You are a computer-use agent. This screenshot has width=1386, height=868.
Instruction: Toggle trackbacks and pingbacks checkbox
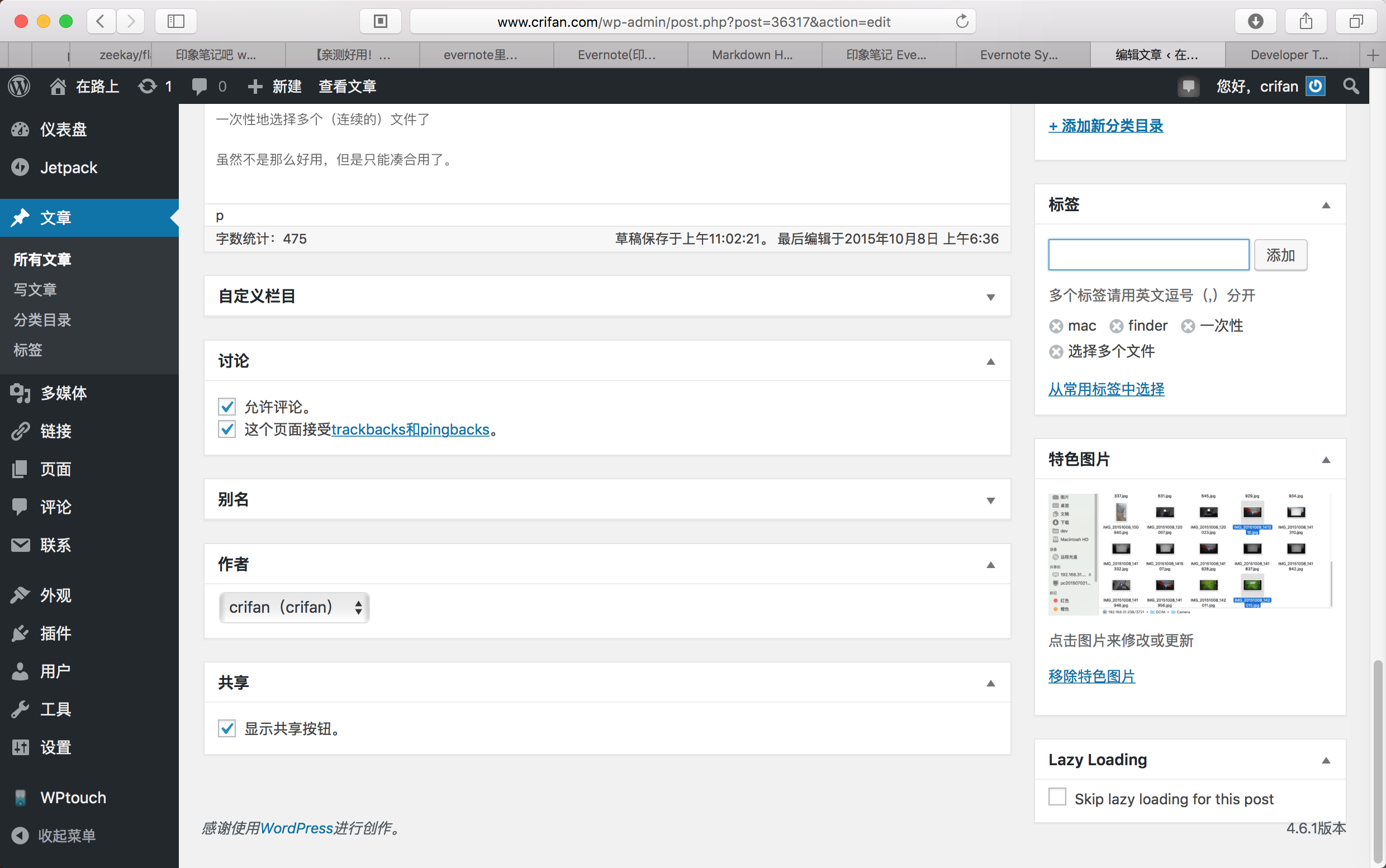(227, 430)
